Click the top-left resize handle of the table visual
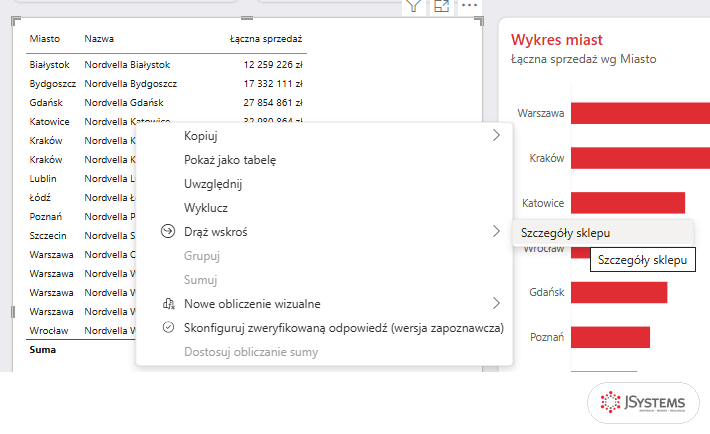The image size is (710, 434). coord(16,21)
